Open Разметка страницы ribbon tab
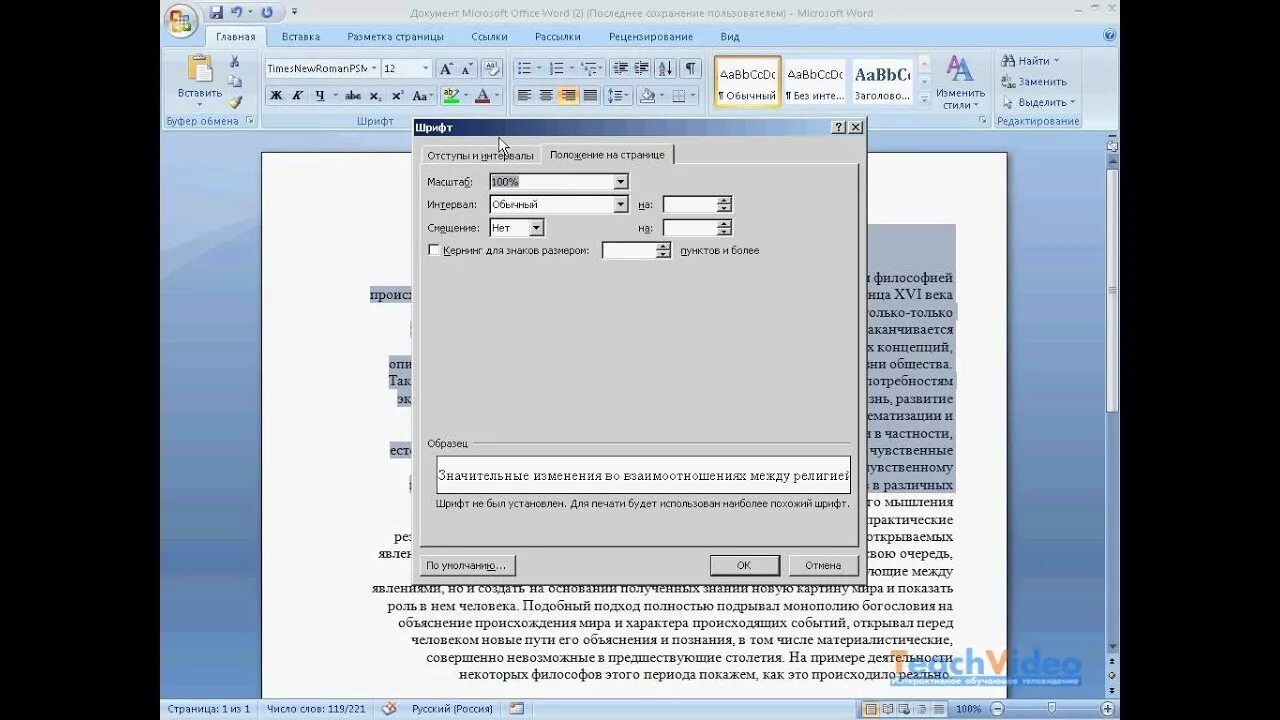Image resolution: width=1280 pixels, height=720 pixels. coord(395,36)
